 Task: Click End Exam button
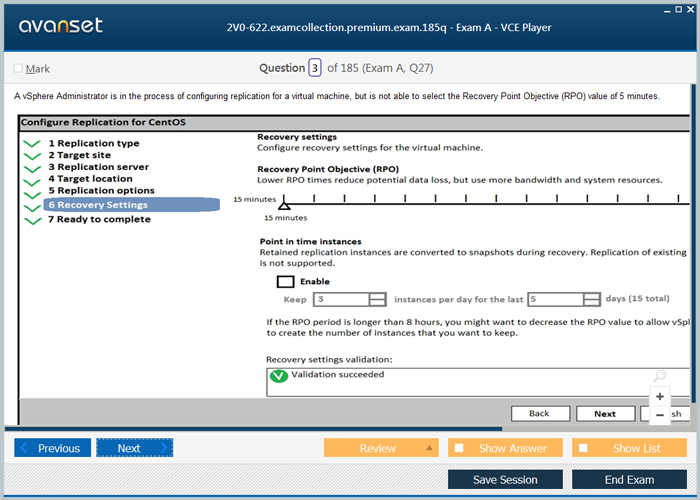point(629,479)
